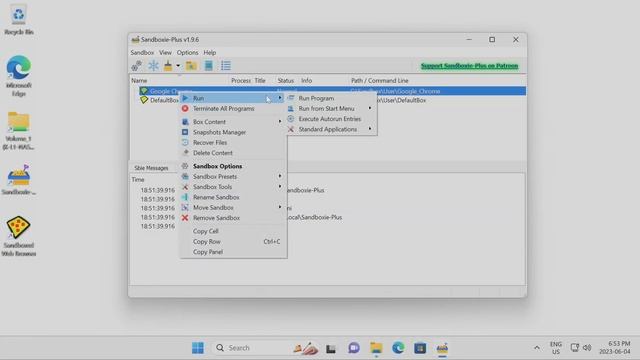Screen dimensions: 640x360
Task: Click the Status column header
Action: point(287,81)
